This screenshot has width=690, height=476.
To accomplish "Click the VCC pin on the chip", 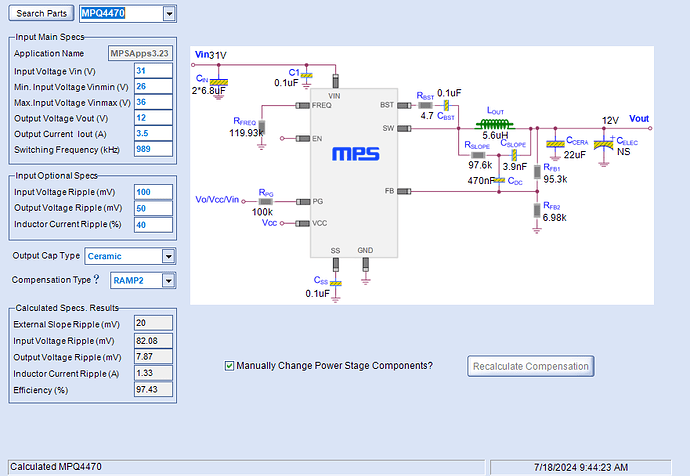I will click(x=303, y=223).
